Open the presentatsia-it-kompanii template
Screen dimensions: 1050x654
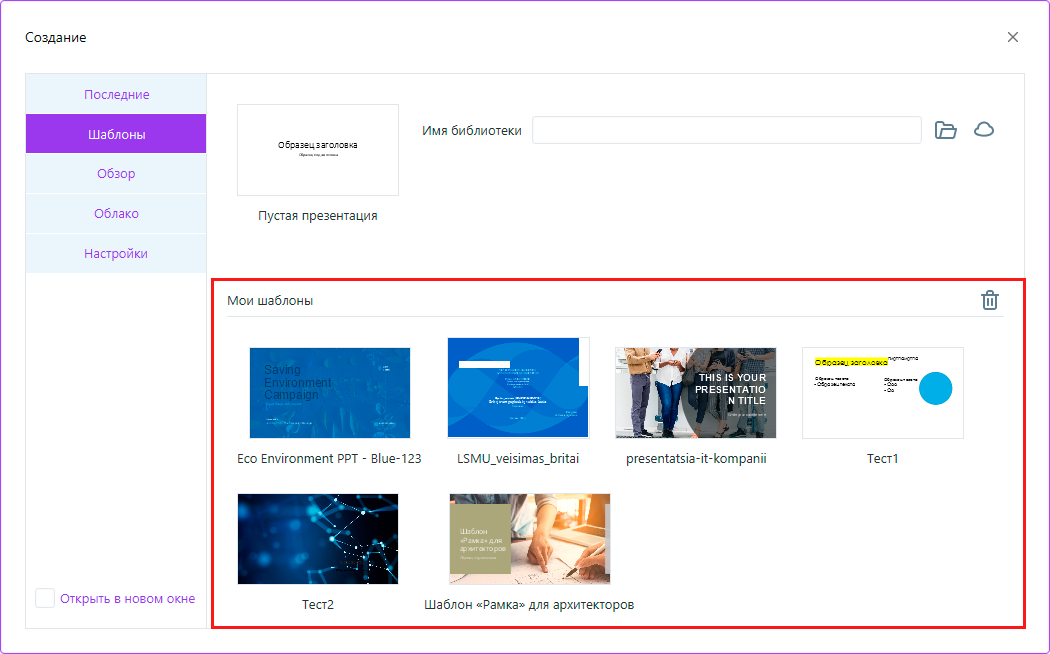pyautogui.click(x=695, y=392)
